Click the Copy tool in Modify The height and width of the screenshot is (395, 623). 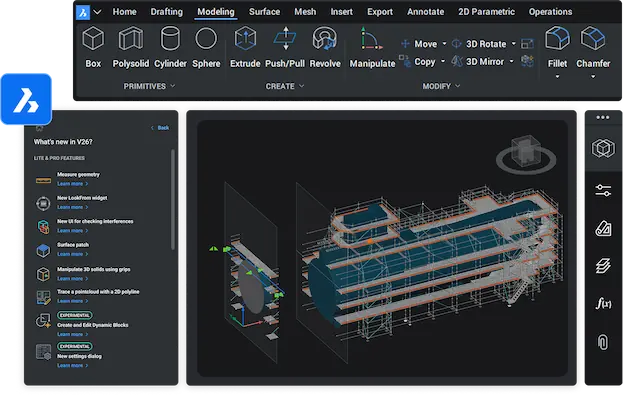click(418, 62)
